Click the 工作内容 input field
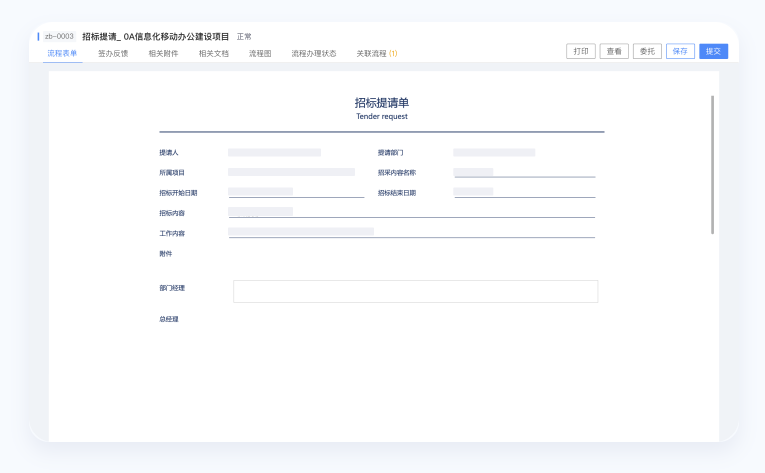 [x=410, y=232]
